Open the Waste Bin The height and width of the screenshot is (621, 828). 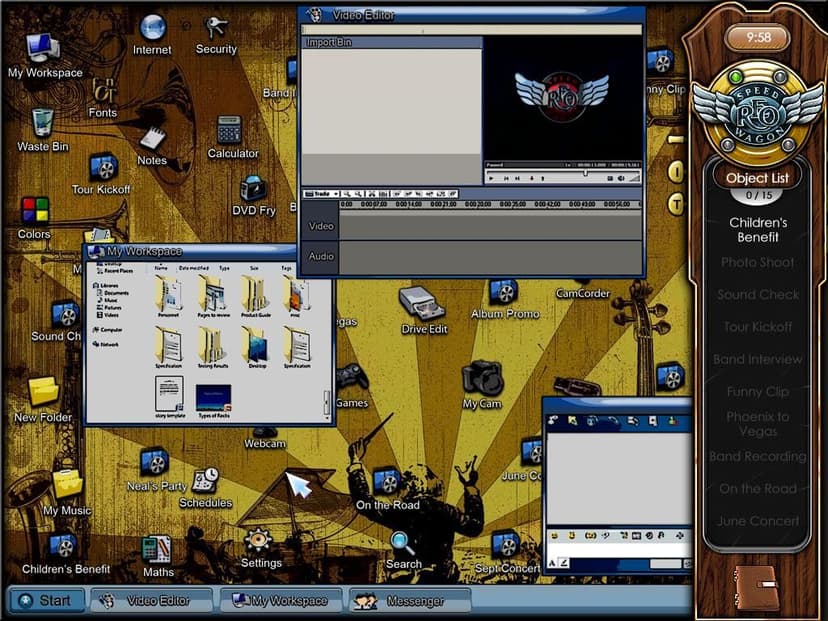42,123
